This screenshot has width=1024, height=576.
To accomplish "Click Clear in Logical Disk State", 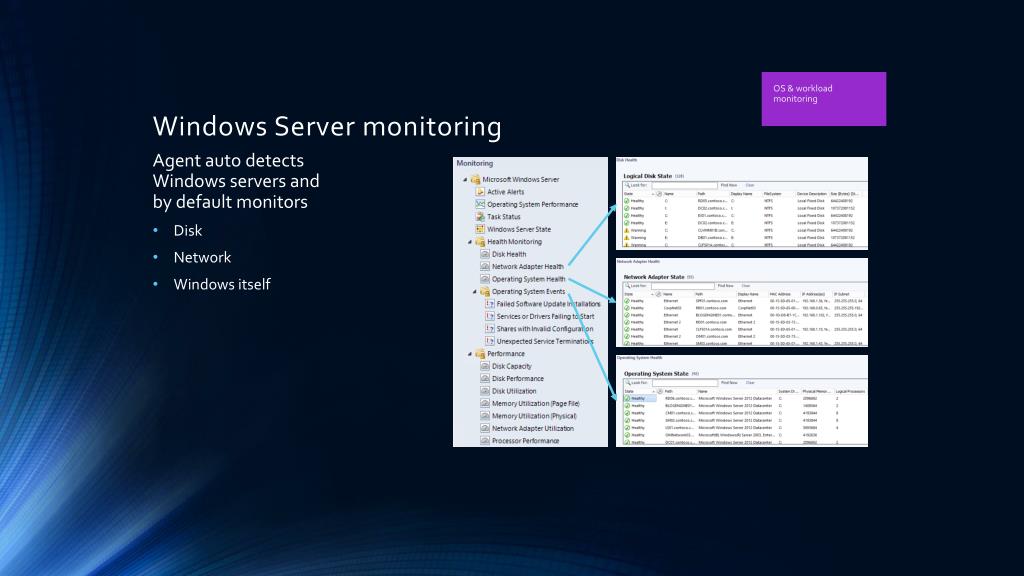I will (x=750, y=185).
